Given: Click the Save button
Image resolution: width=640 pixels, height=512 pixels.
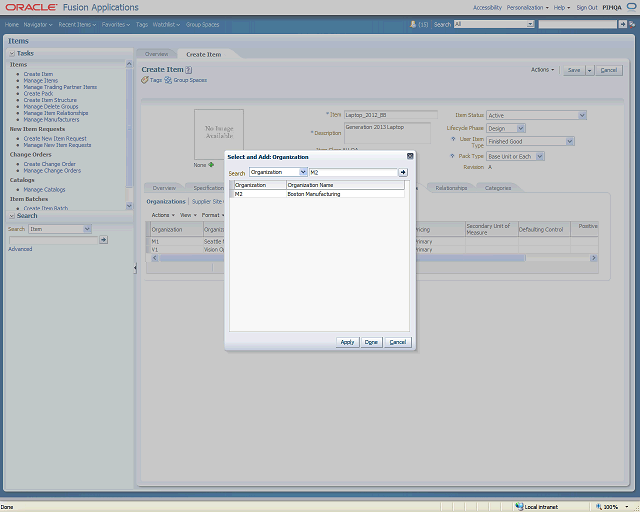Looking at the screenshot, I should click(574, 70).
